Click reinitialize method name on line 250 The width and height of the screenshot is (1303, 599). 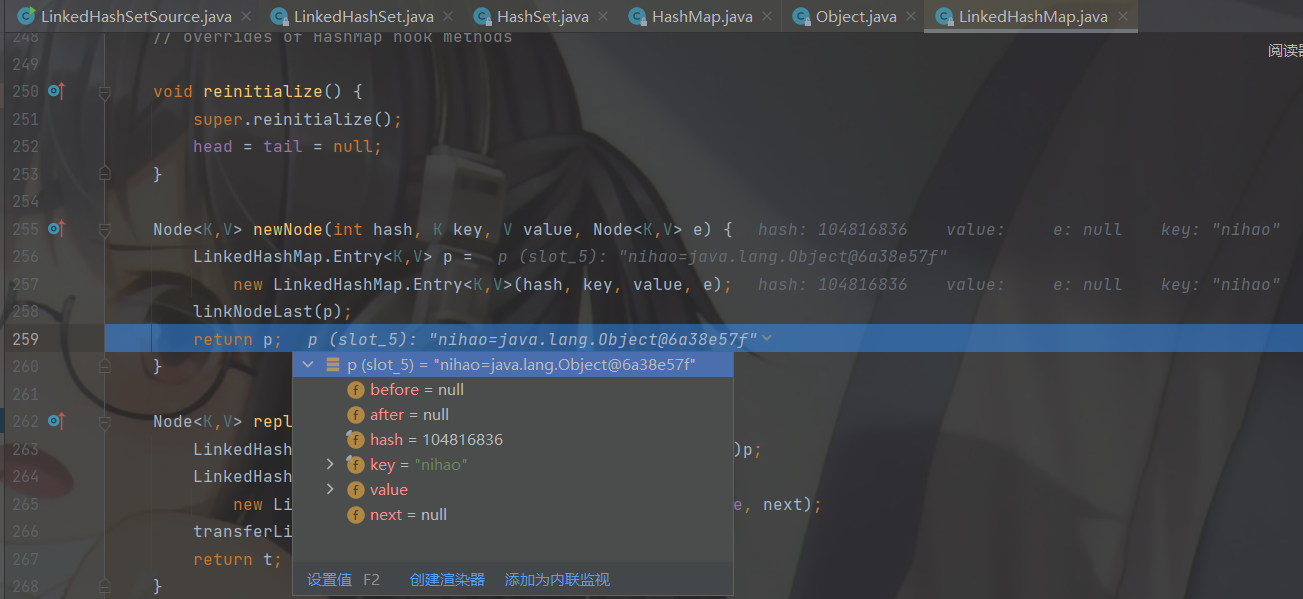pyautogui.click(x=263, y=92)
